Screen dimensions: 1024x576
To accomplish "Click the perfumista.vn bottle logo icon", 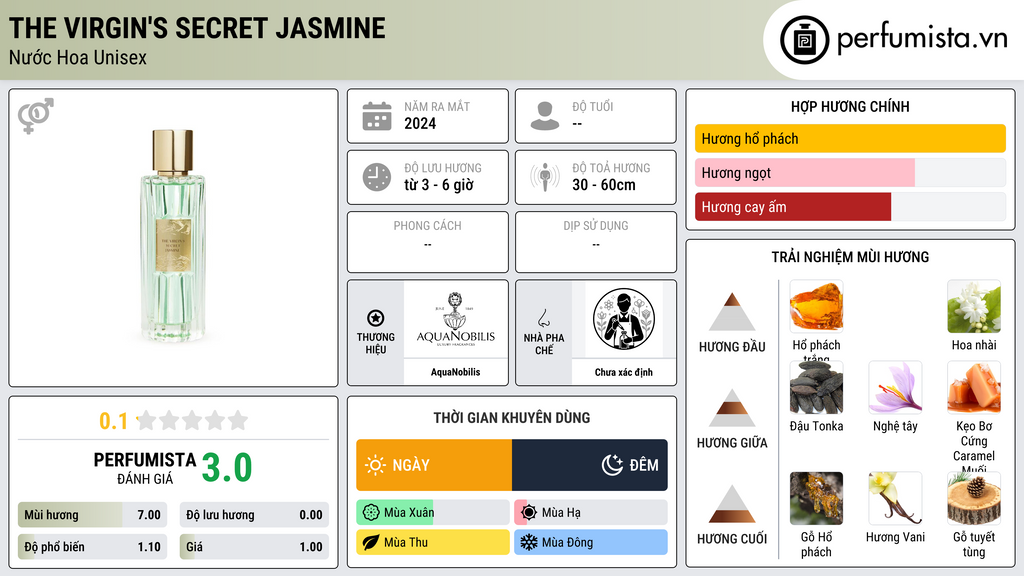I will tap(805, 40).
